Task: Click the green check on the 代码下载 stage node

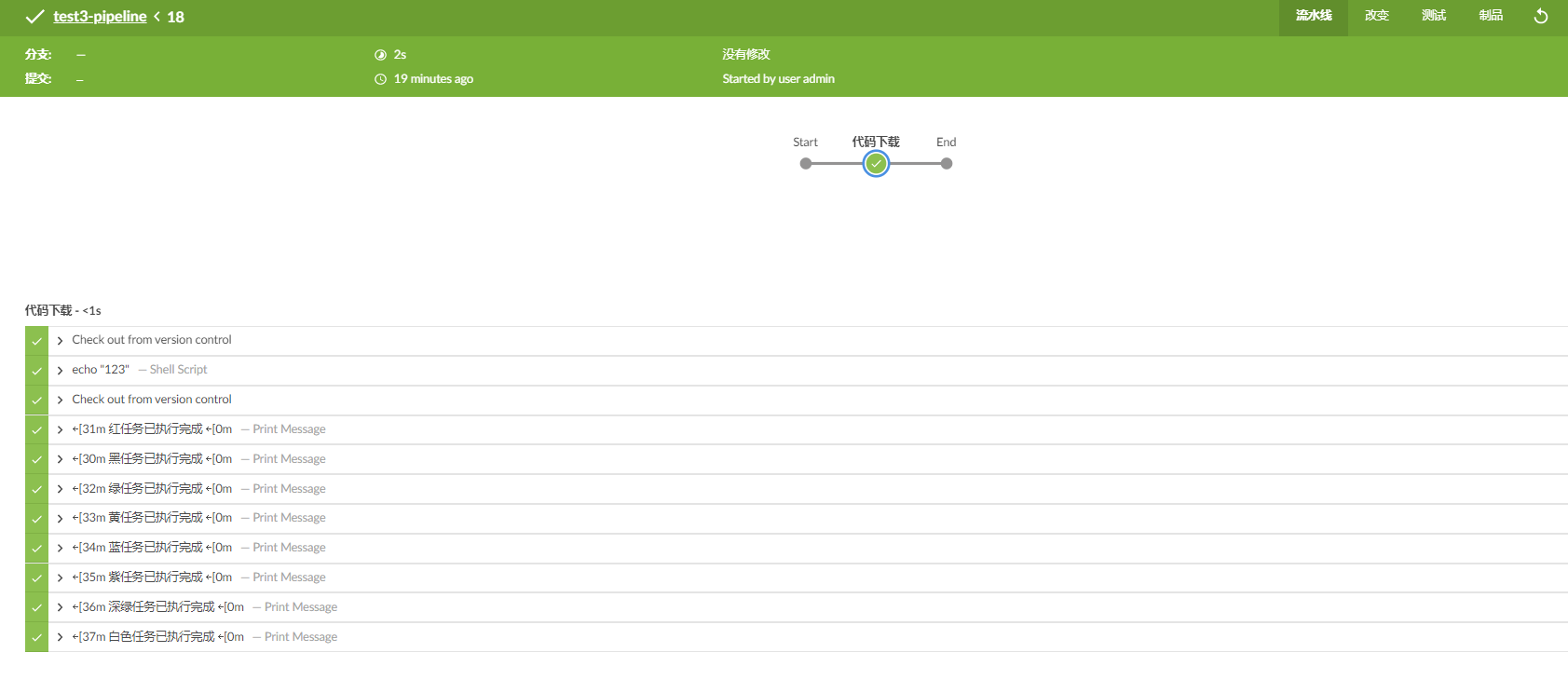Action: (x=876, y=164)
